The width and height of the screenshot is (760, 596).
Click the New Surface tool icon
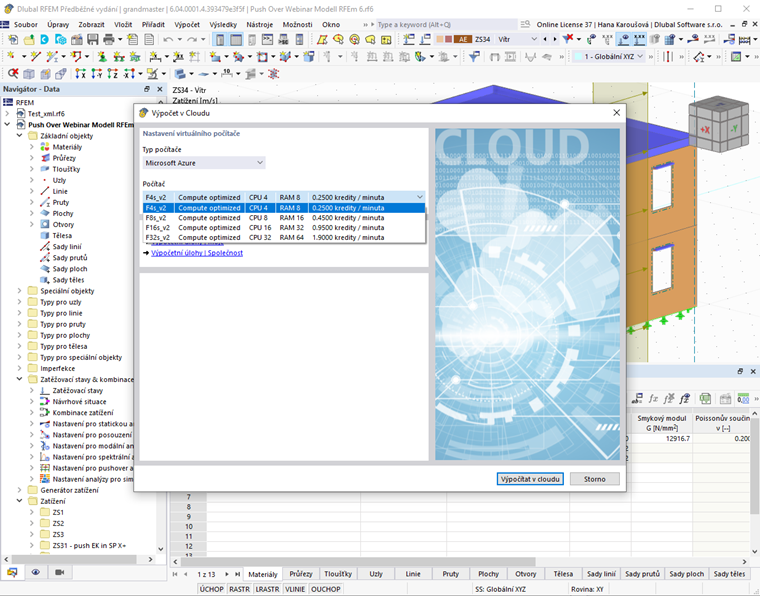point(214,57)
